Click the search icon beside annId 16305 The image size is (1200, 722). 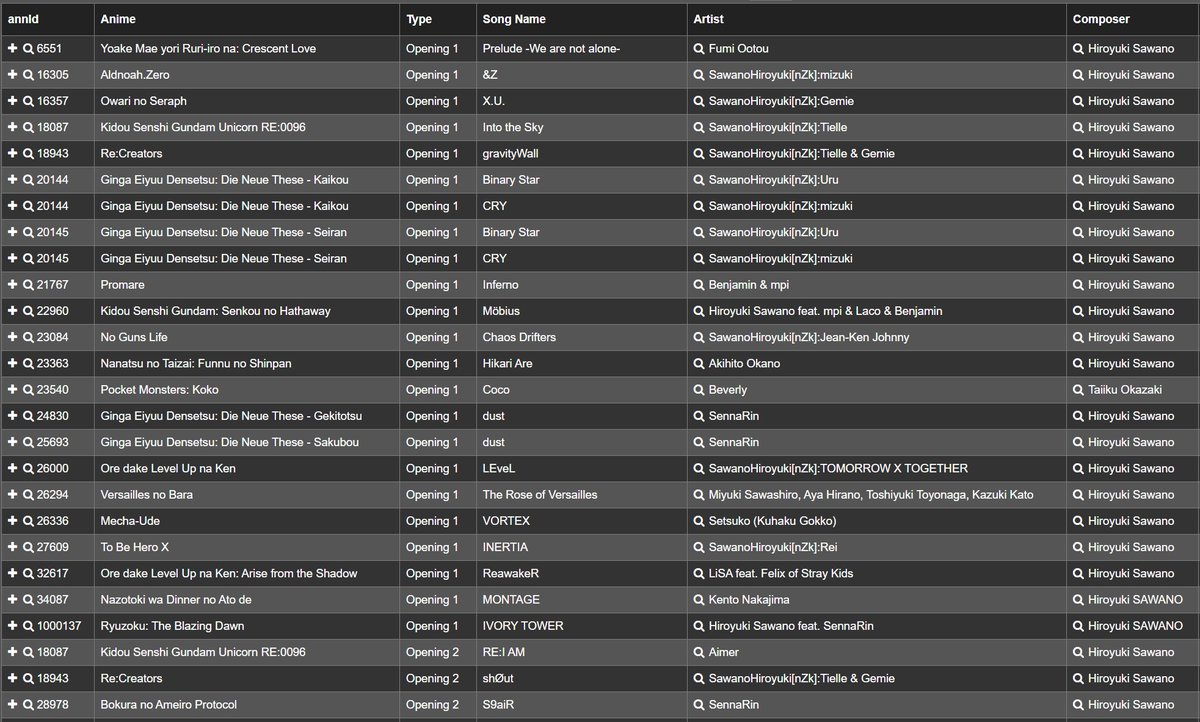[28, 75]
